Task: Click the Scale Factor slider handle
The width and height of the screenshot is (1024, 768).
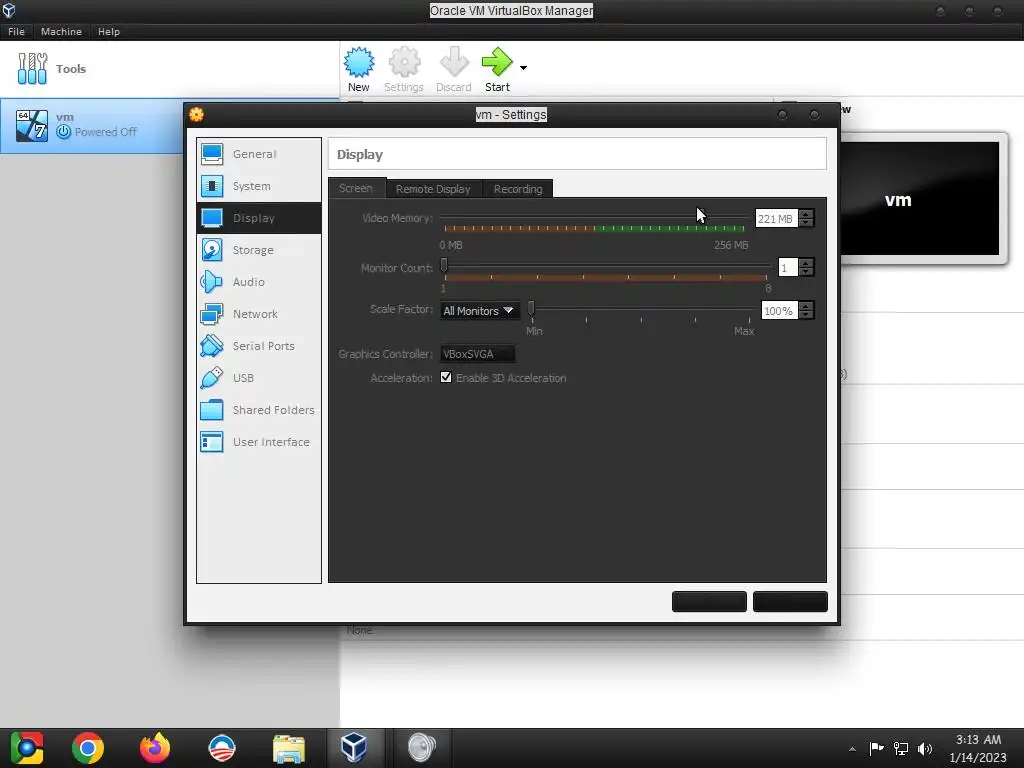Action: (532, 308)
